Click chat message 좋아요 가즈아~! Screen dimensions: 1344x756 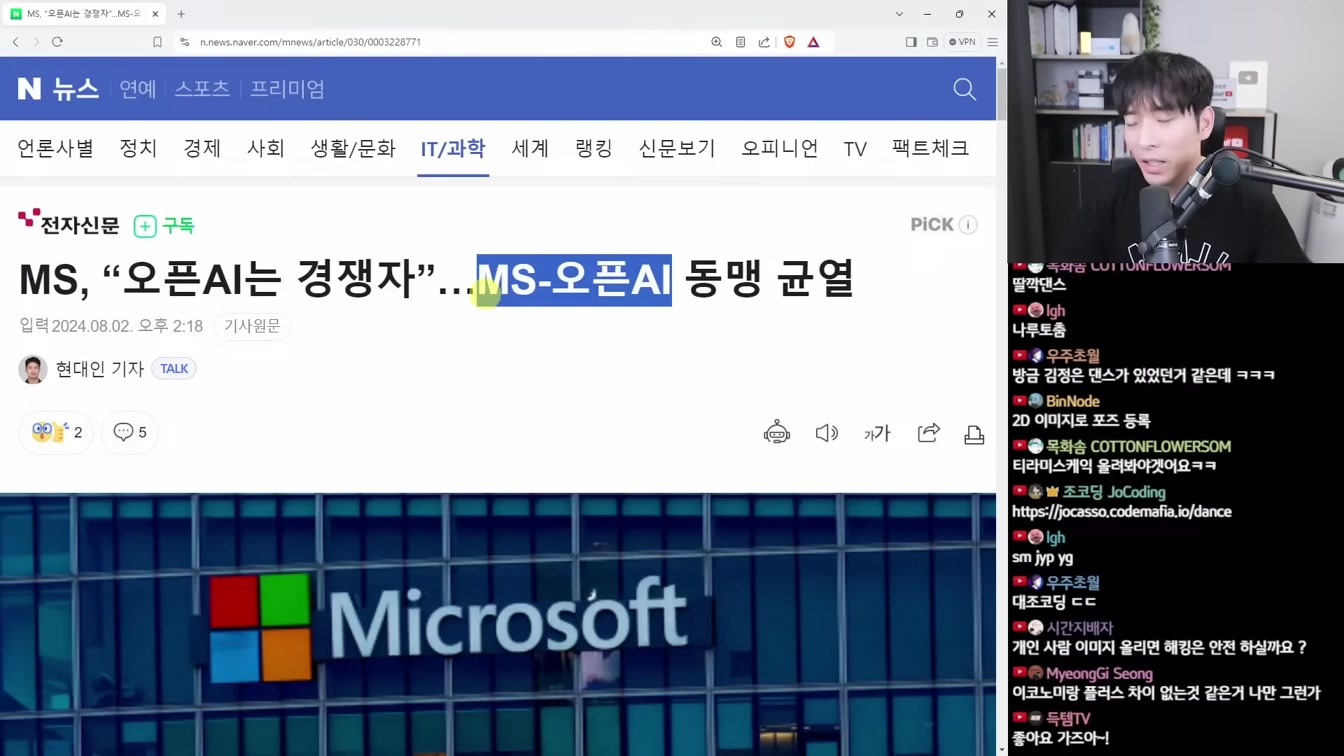[x=1060, y=738]
